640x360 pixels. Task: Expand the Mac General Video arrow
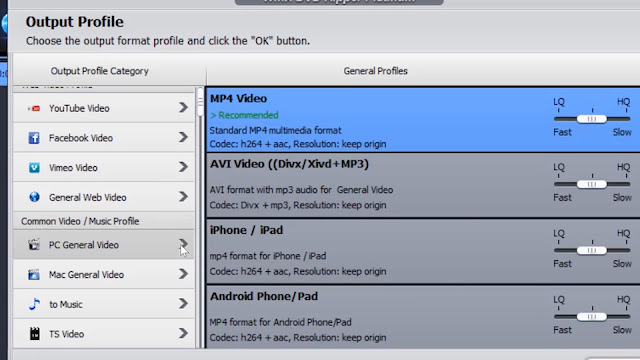[183, 274]
